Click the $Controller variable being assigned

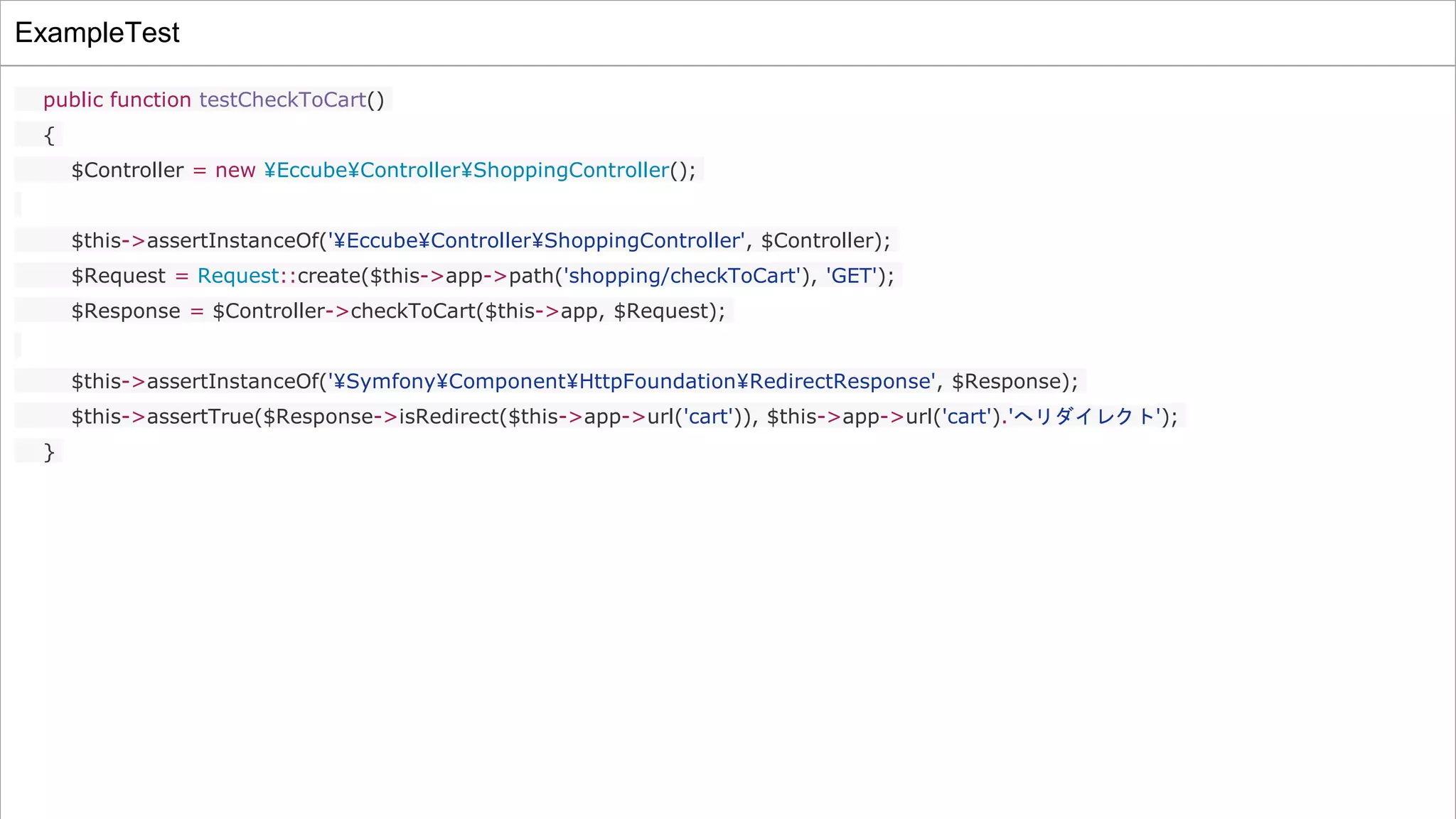[127, 170]
